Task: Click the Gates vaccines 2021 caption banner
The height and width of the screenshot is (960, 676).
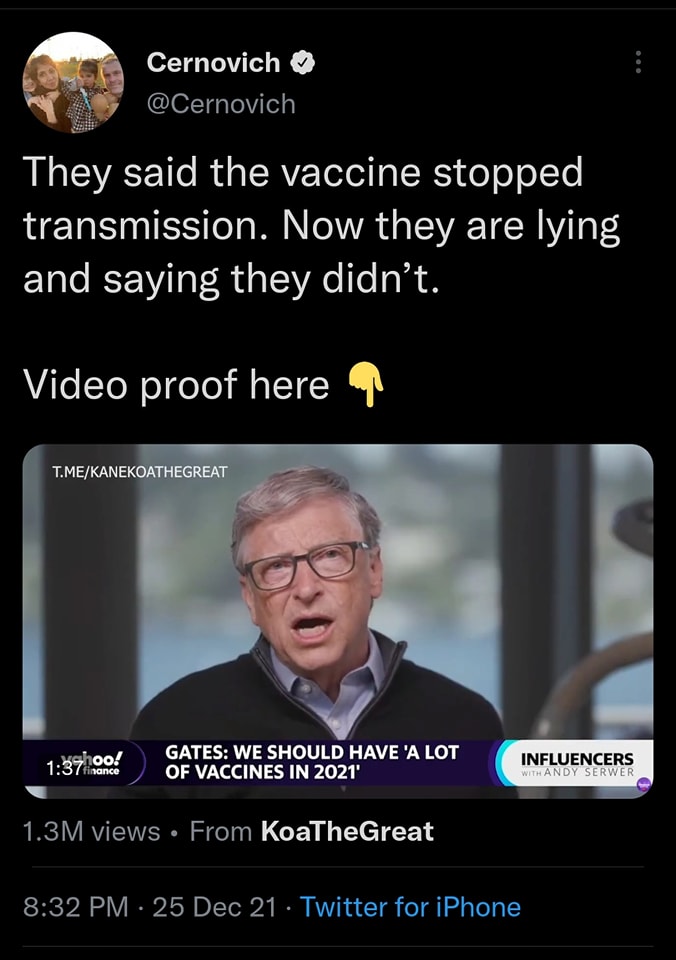Action: [x=312, y=762]
